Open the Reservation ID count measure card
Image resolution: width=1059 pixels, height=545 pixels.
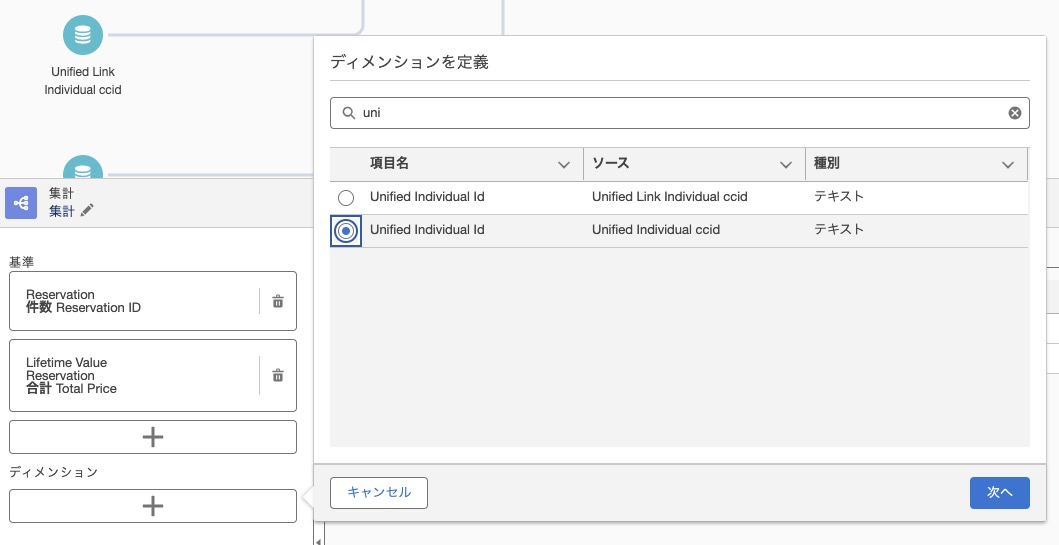coord(153,301)
